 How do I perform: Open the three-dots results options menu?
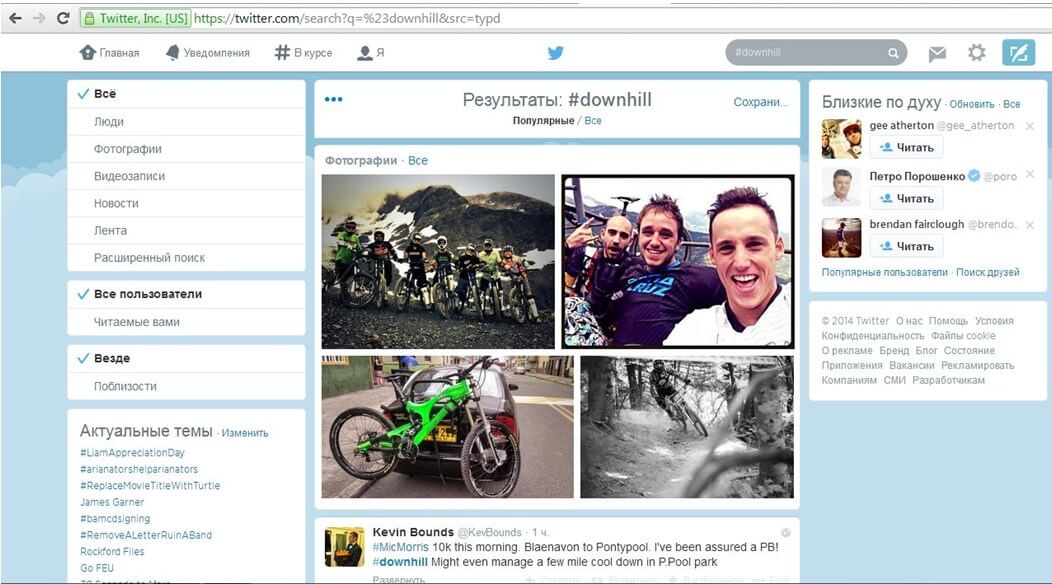click(x=333, y=99)
